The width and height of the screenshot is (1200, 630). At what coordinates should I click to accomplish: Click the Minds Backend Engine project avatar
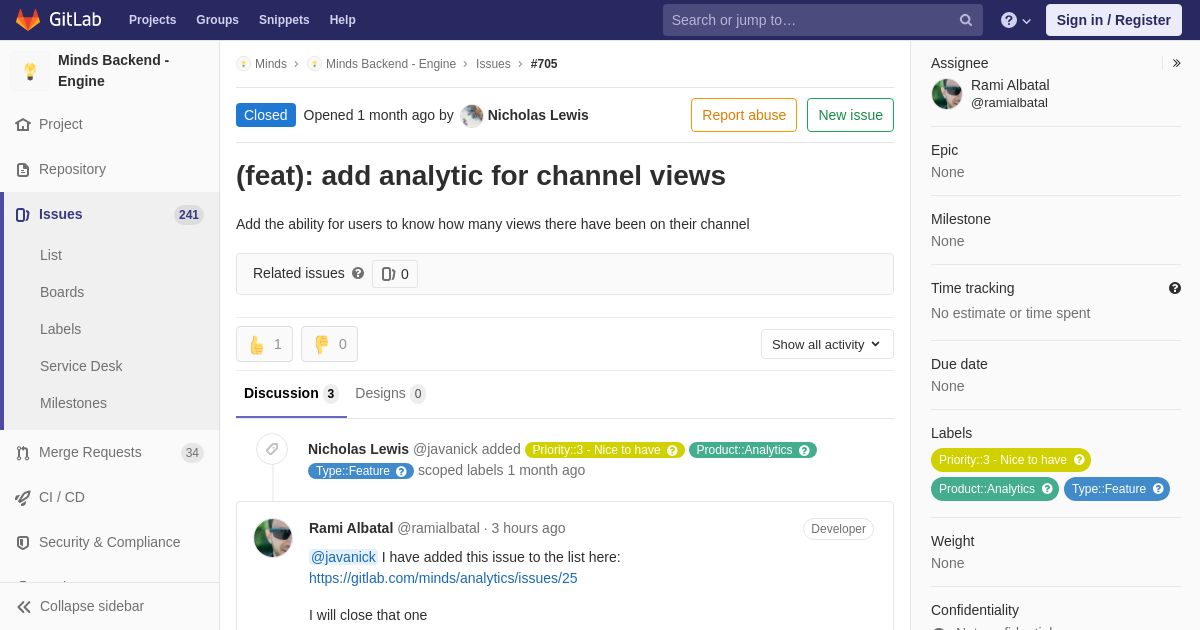coord(30,71)
